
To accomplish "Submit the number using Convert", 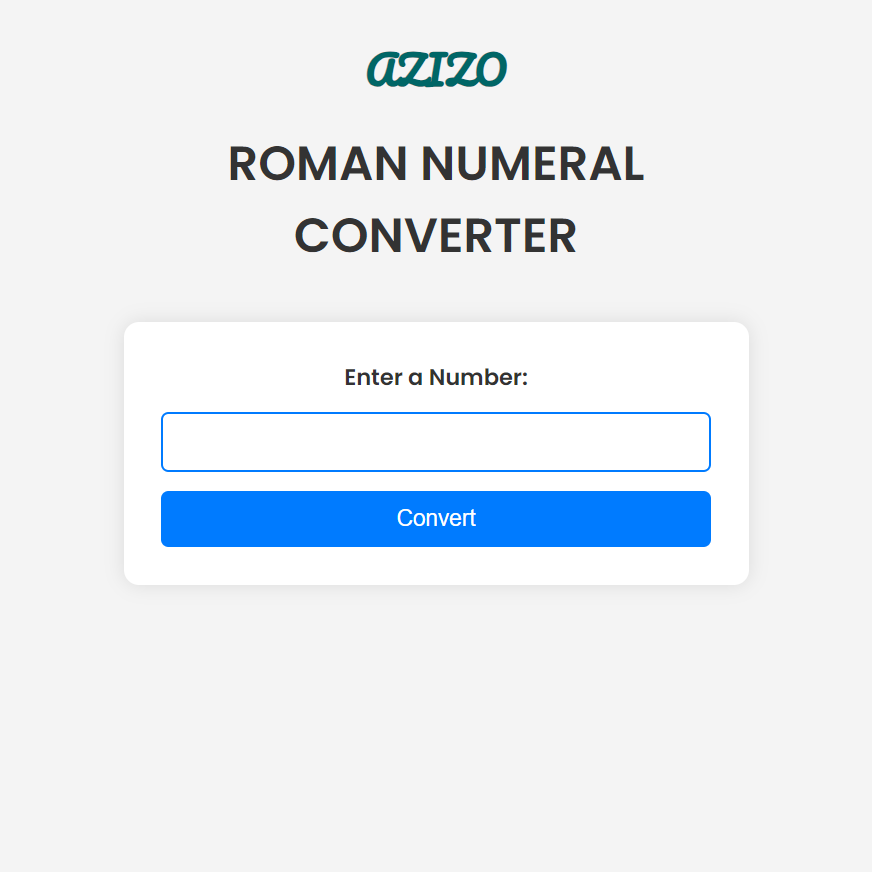I will tap(436, 519).
